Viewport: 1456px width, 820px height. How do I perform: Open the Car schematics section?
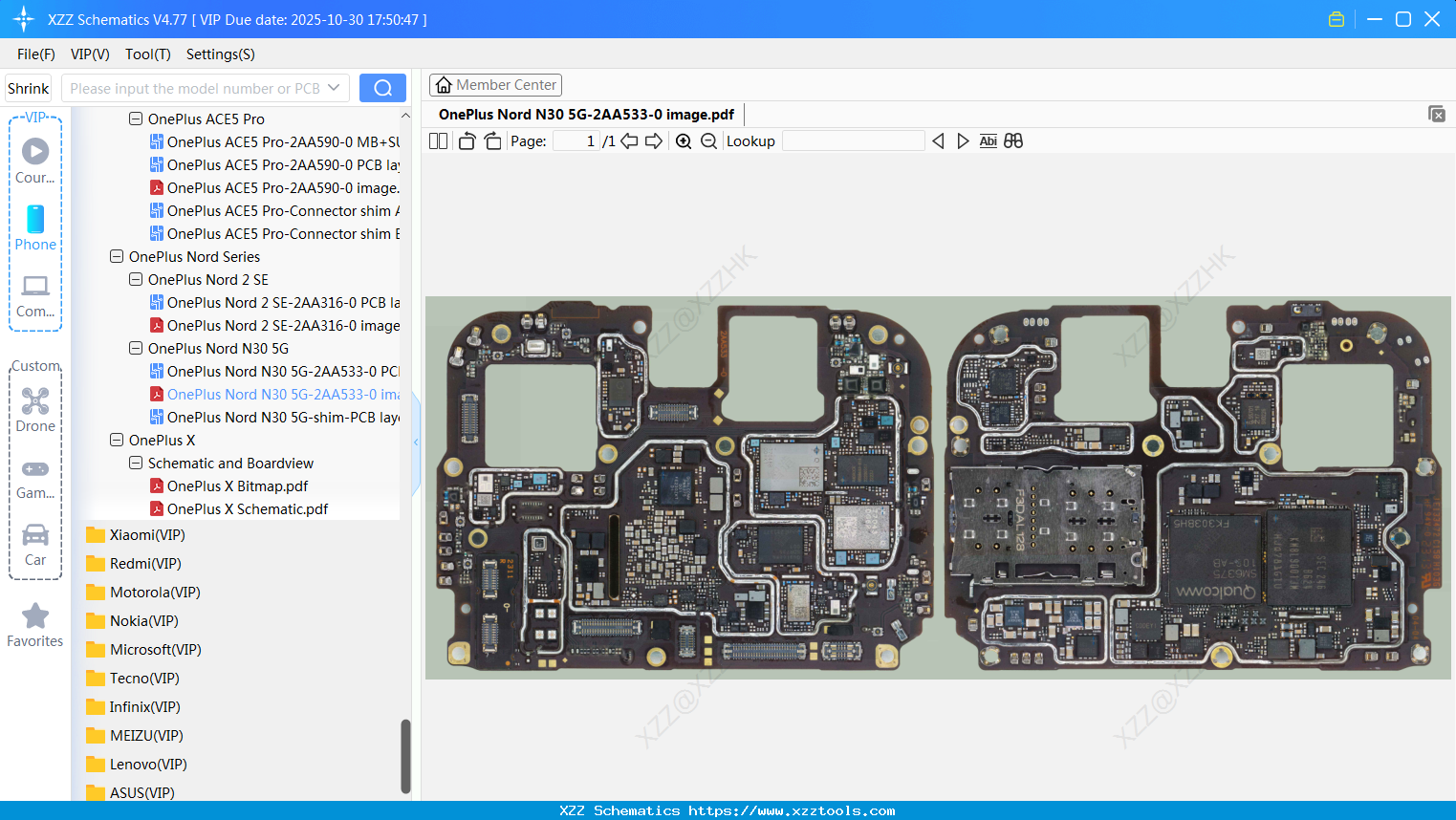34,543
